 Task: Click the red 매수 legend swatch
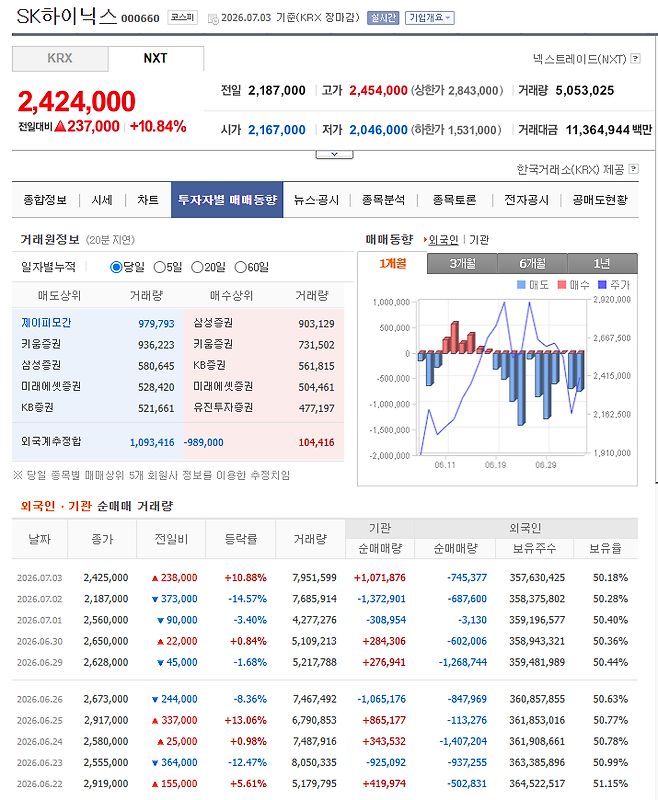click(562, 285)
